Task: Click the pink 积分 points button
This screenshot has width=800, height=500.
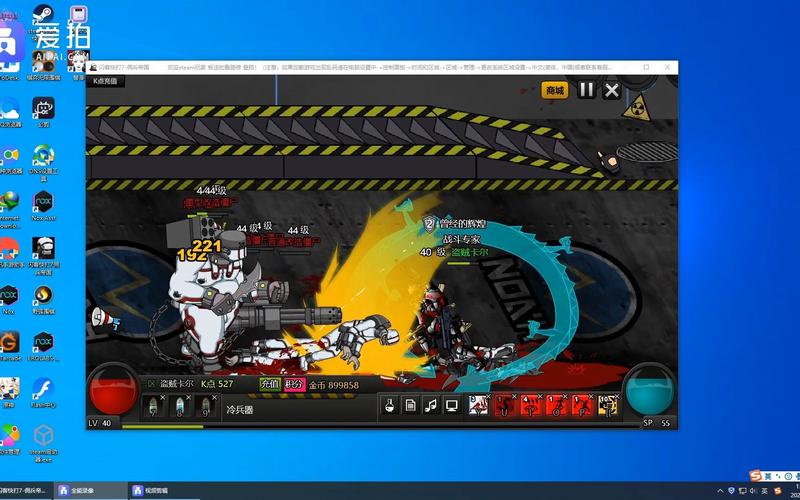Action: click(294, 384)
